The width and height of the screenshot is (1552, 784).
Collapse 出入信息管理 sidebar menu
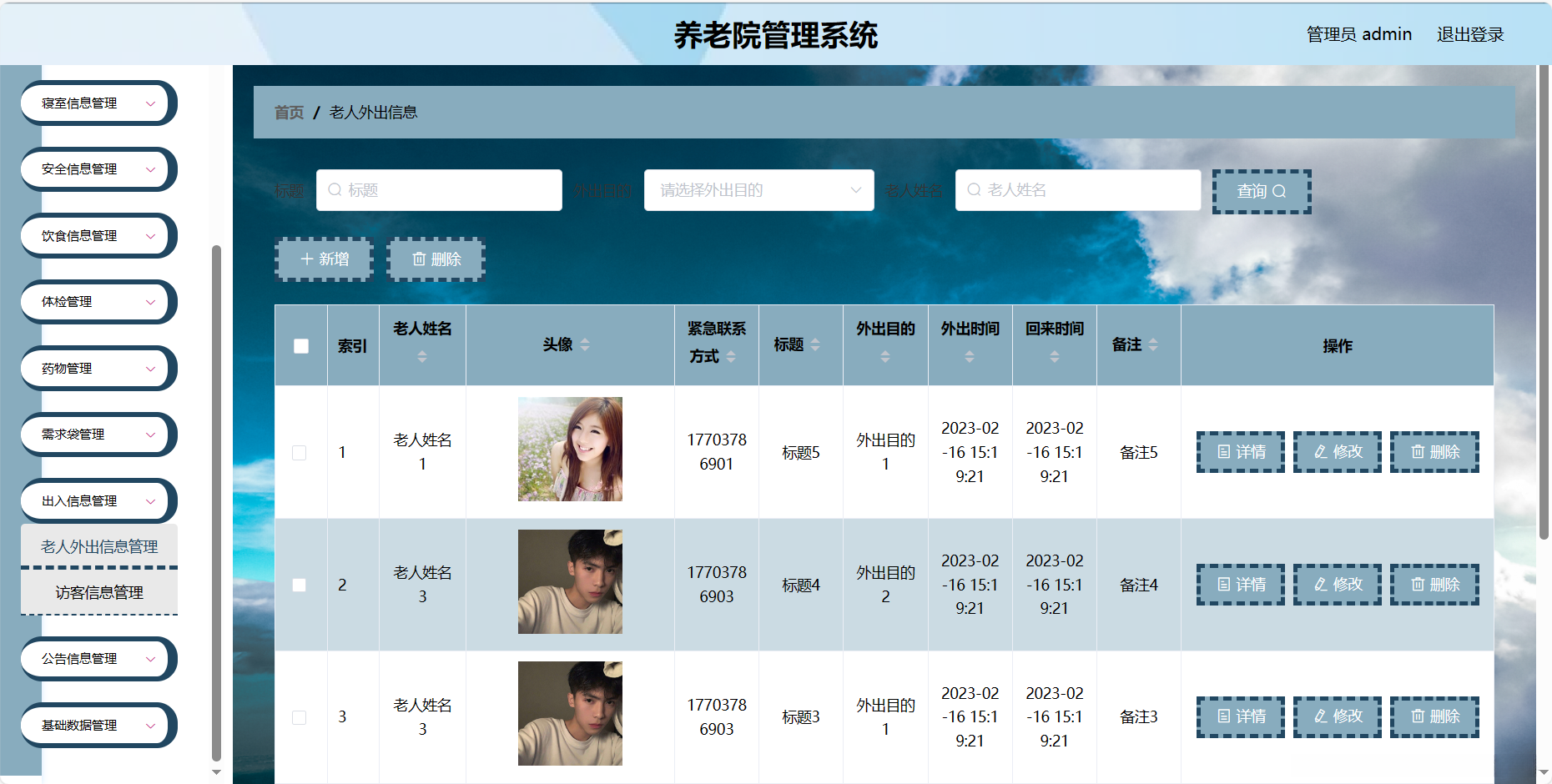[x=98, y=501]
